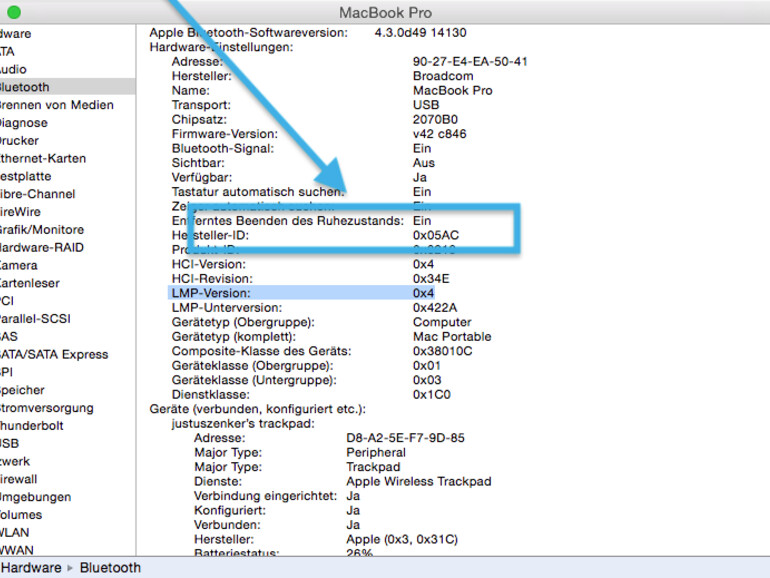Click the Bluetooth software version 4.3.0d49 14130
770x578 pixels.
[420, 32]
